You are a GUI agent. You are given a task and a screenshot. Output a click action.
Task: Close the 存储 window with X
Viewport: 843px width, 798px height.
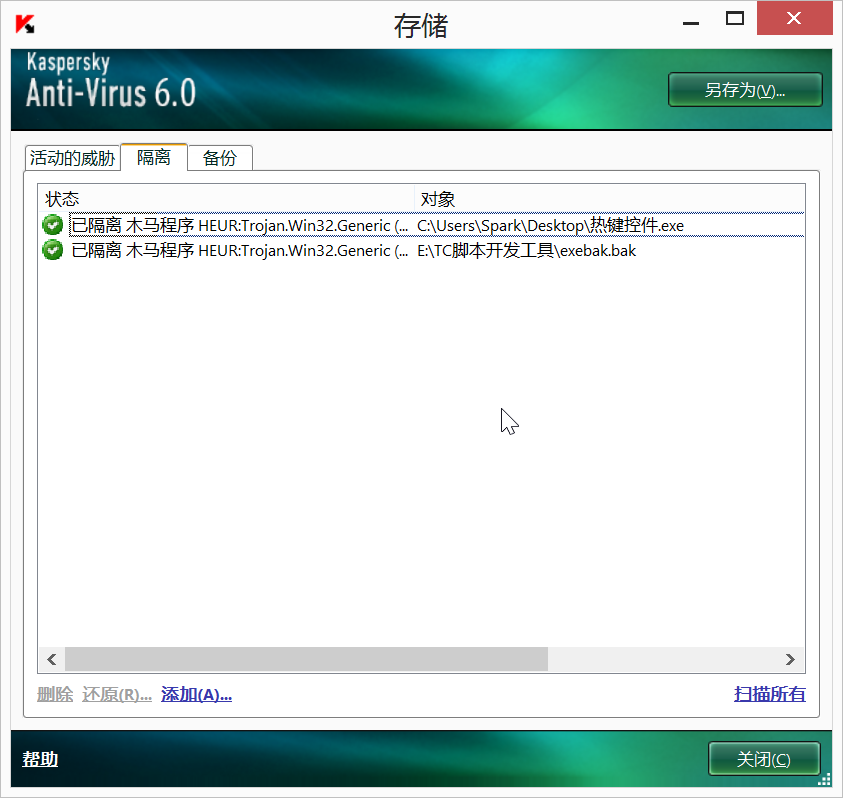pyautogui.click(x=794, y=19)
